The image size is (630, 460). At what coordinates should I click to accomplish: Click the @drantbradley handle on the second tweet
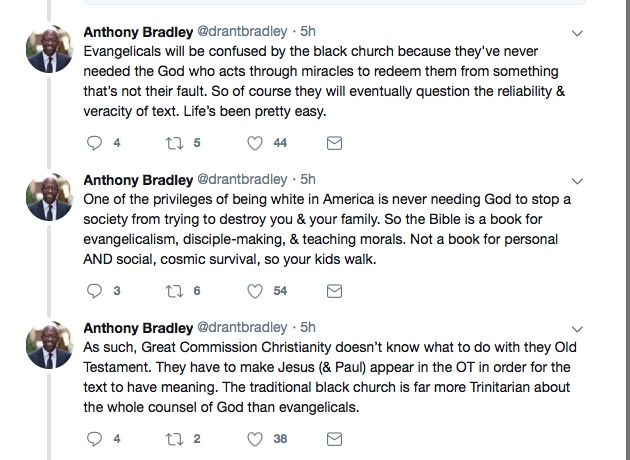click(x=243, y=180)
